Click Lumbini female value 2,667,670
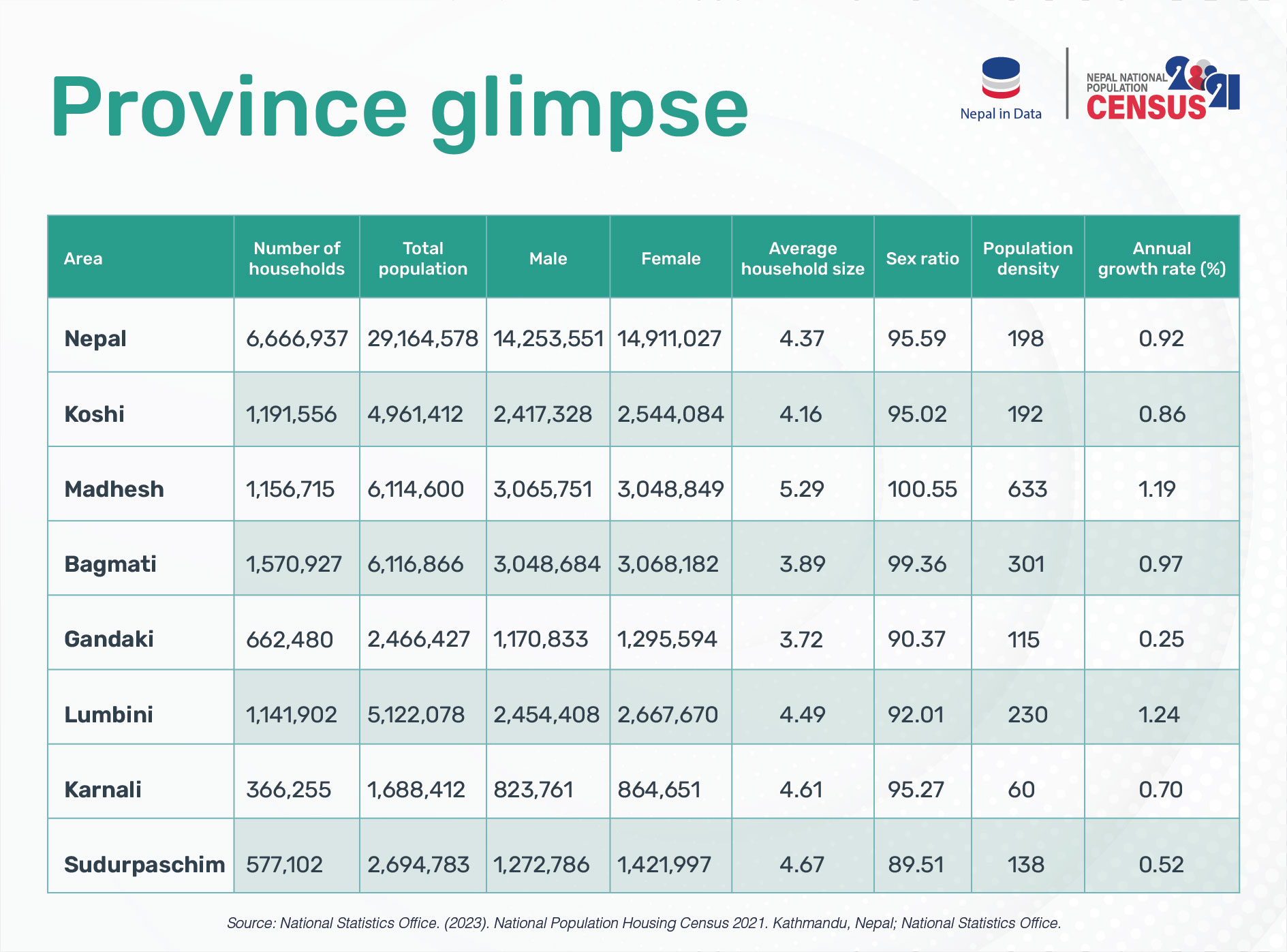This screenshot has width=1287, height=952. (x=668, y=715)
